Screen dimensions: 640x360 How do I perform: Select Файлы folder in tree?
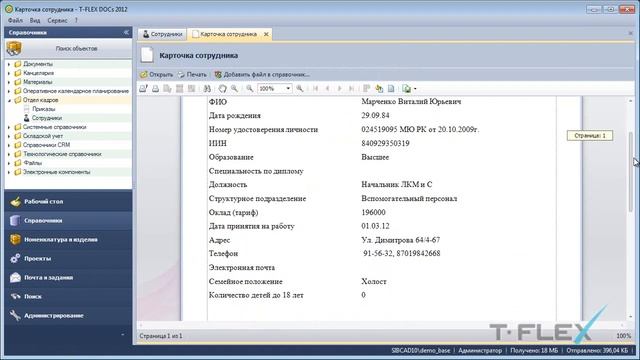(32, 163)
